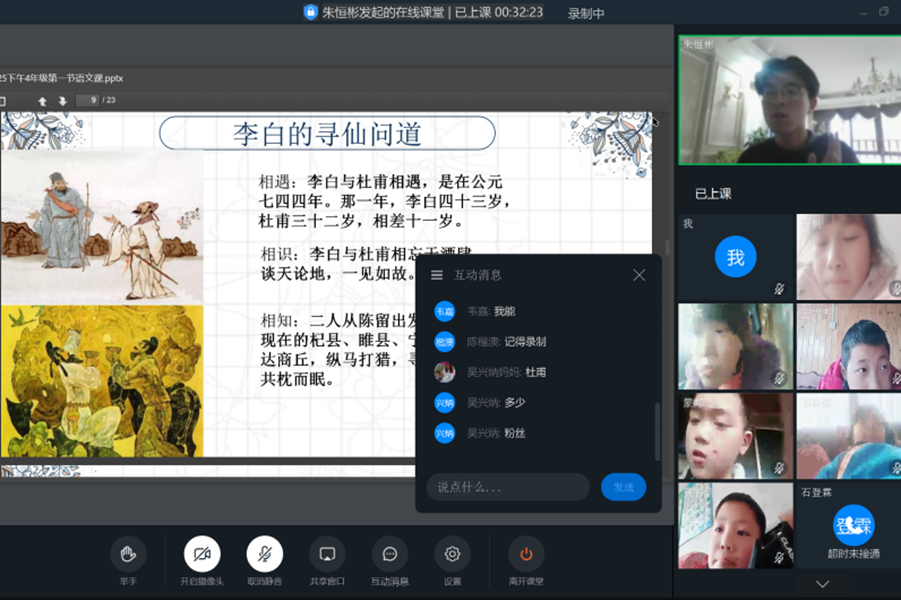This screenshot has width=901, height=600.
Task: Unmute the microphone (取消静音)
Action: click(265, 554)
